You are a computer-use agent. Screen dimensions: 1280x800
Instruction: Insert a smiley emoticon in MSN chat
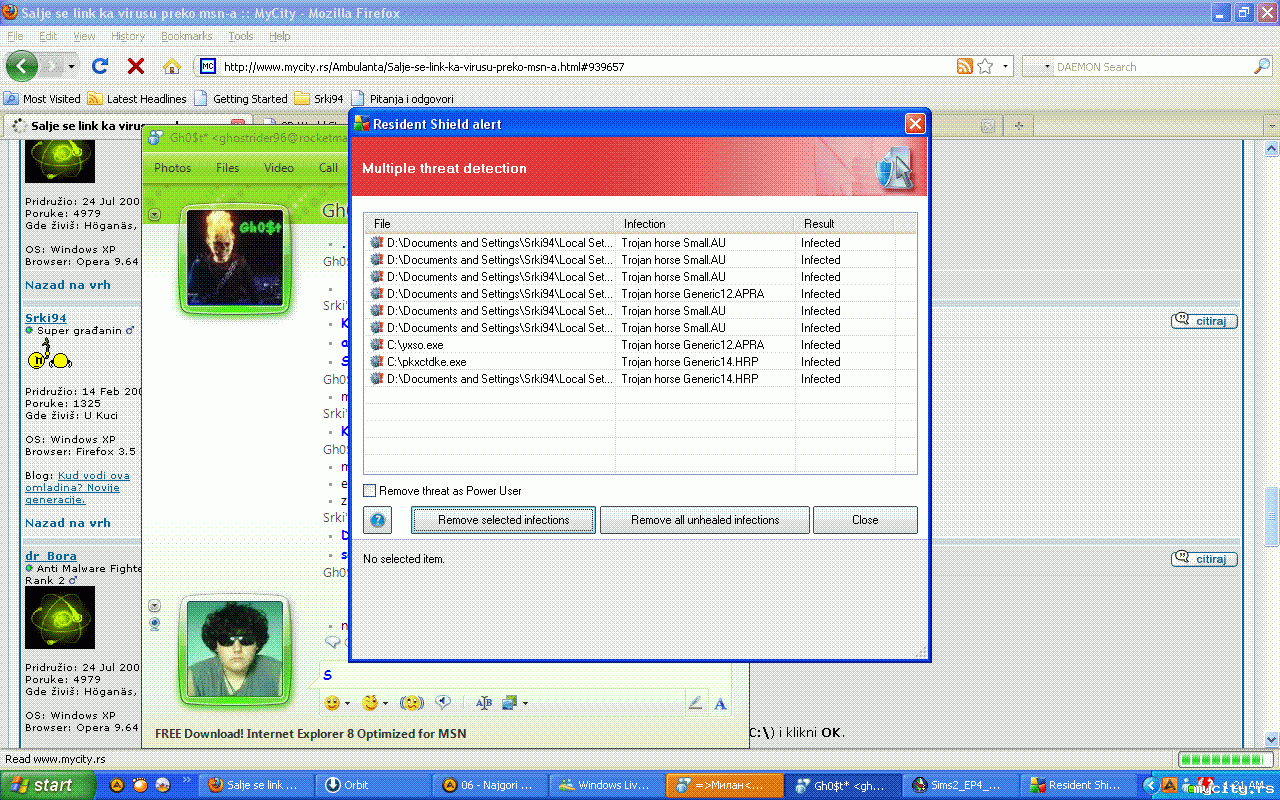[332, 703]
